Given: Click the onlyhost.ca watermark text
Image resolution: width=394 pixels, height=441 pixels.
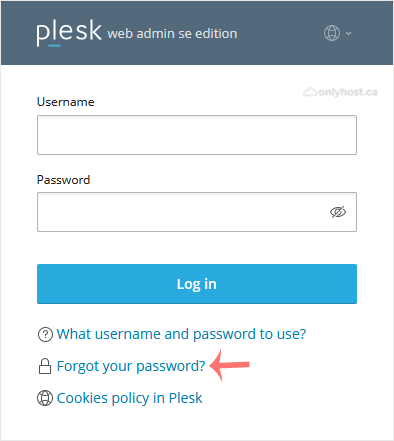Looking at the screenshot, I should (x=348, y=92).
